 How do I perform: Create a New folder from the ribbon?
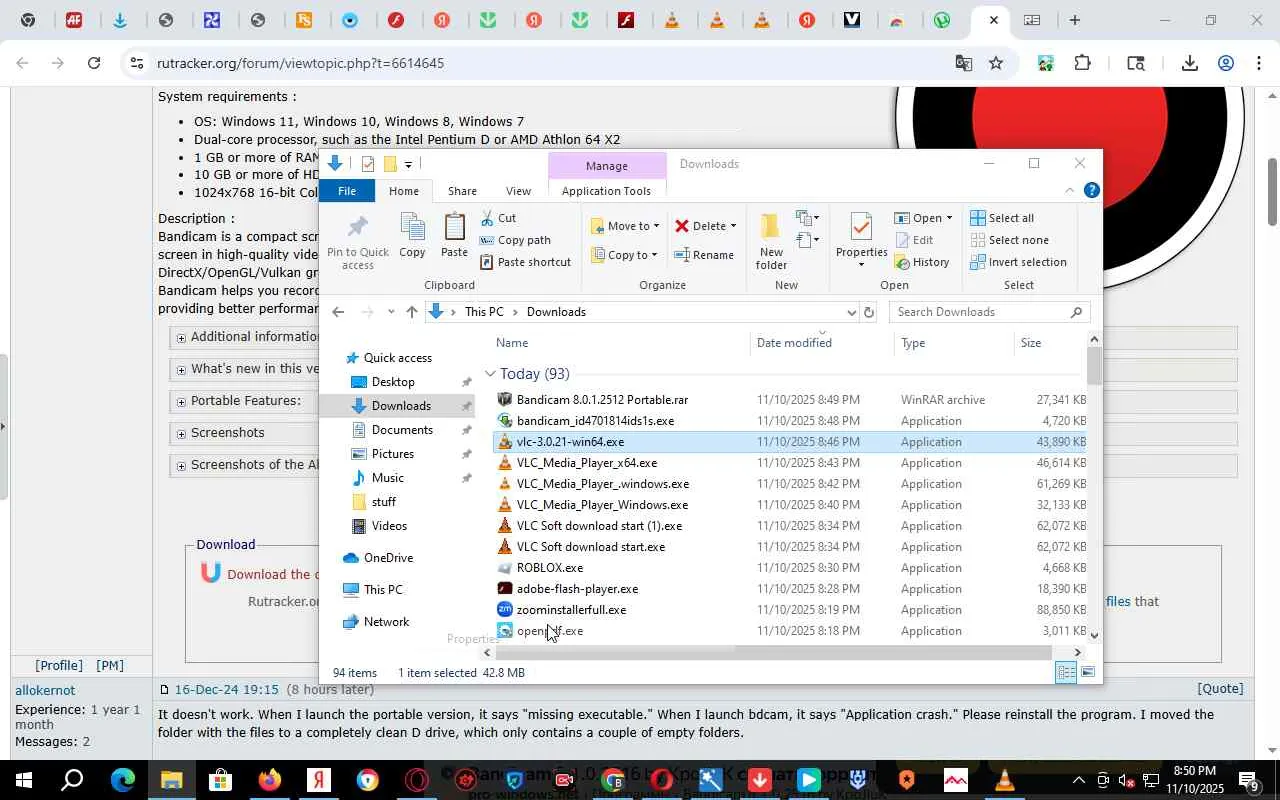771,241
